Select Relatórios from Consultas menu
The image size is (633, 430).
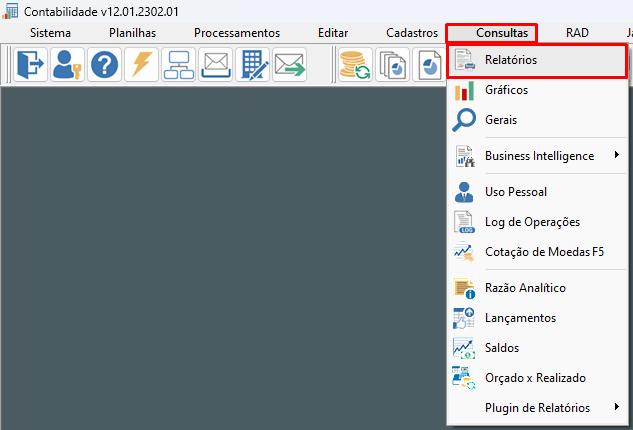click(537, 61)
